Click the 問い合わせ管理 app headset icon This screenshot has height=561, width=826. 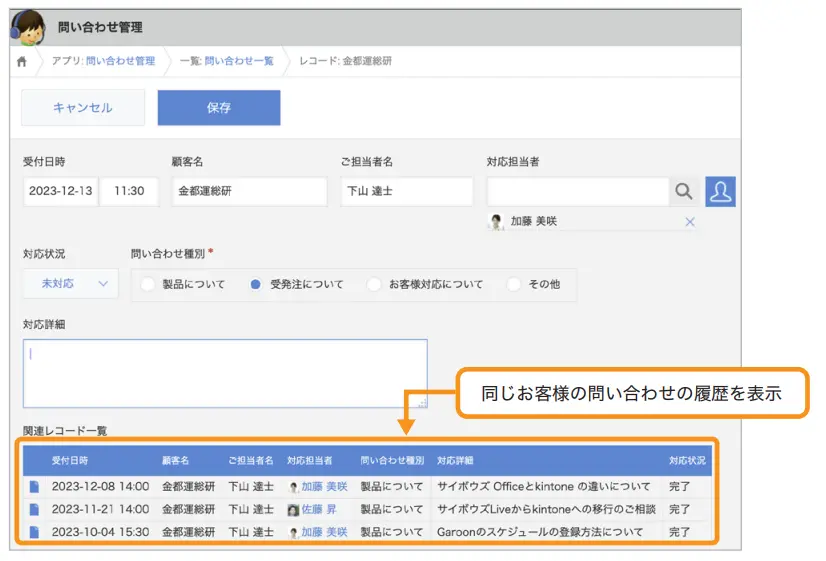point(27,25)
